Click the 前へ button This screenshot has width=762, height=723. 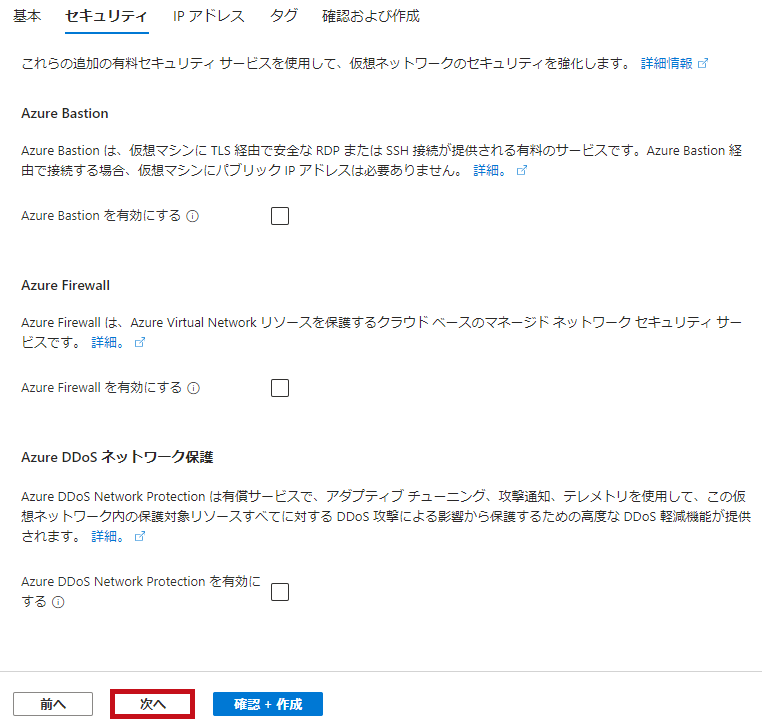coord(53,704)
